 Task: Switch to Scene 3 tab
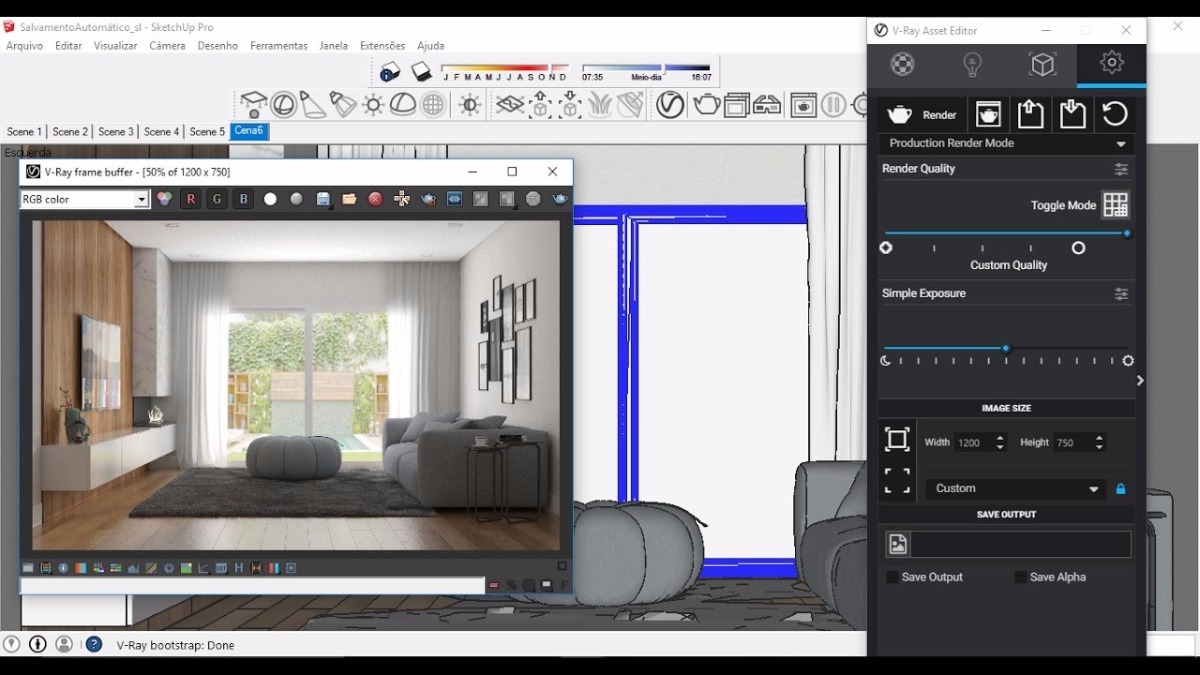[x=116, y=131]
